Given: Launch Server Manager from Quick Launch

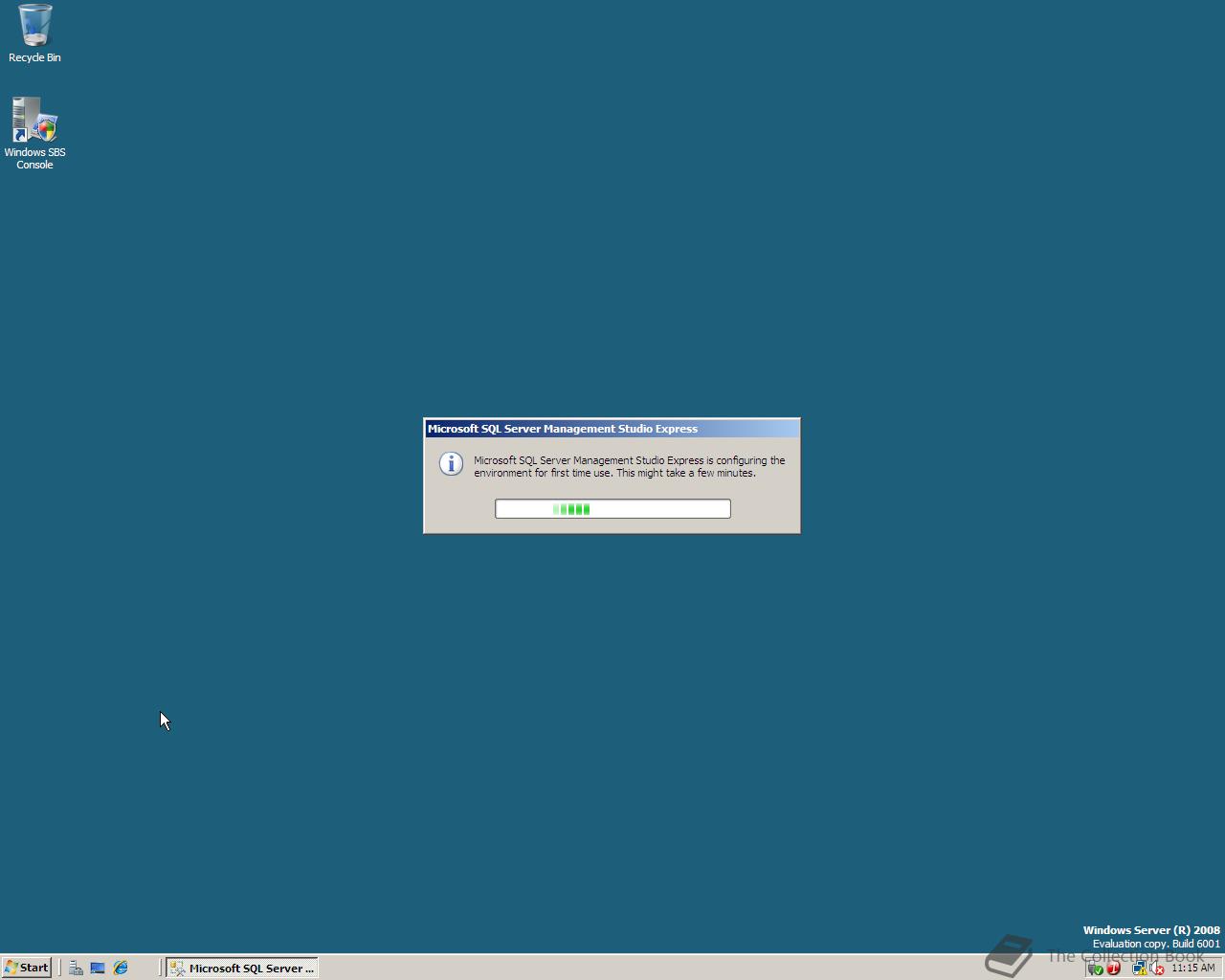Looking at the screenshot, I should click(x=76, y=968).
